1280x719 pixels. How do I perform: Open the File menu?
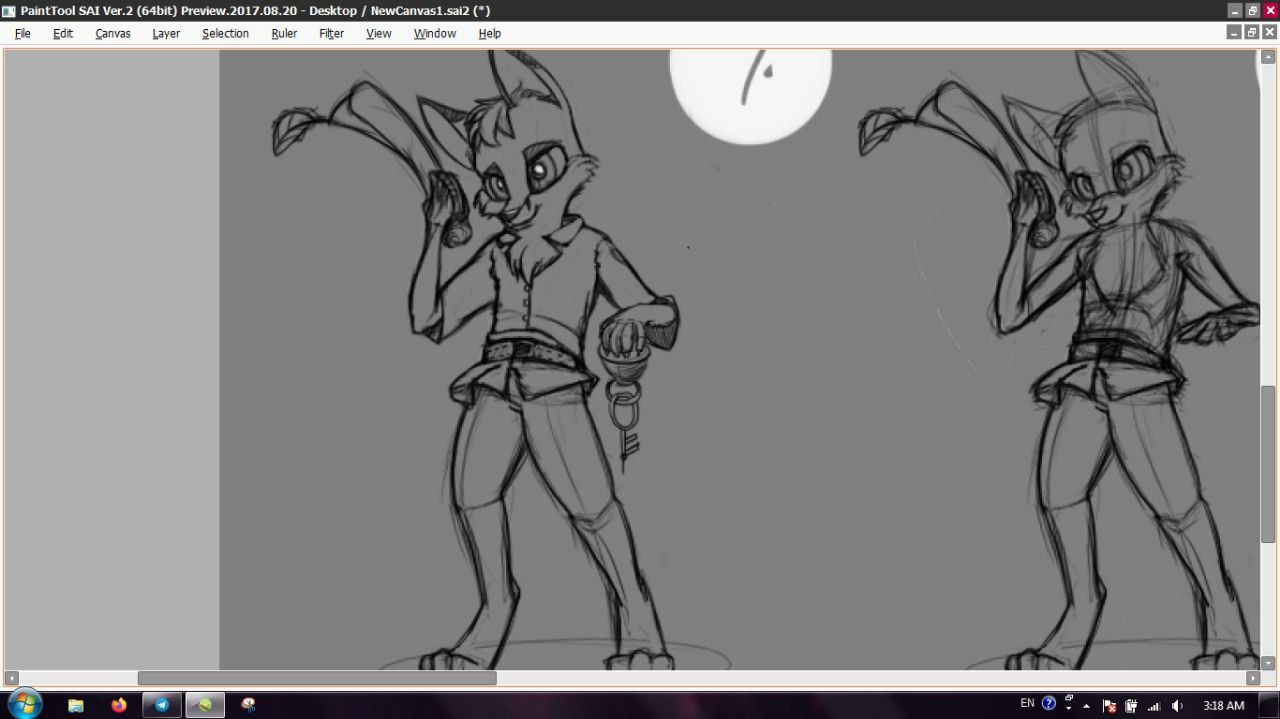(x=22, y=33)
